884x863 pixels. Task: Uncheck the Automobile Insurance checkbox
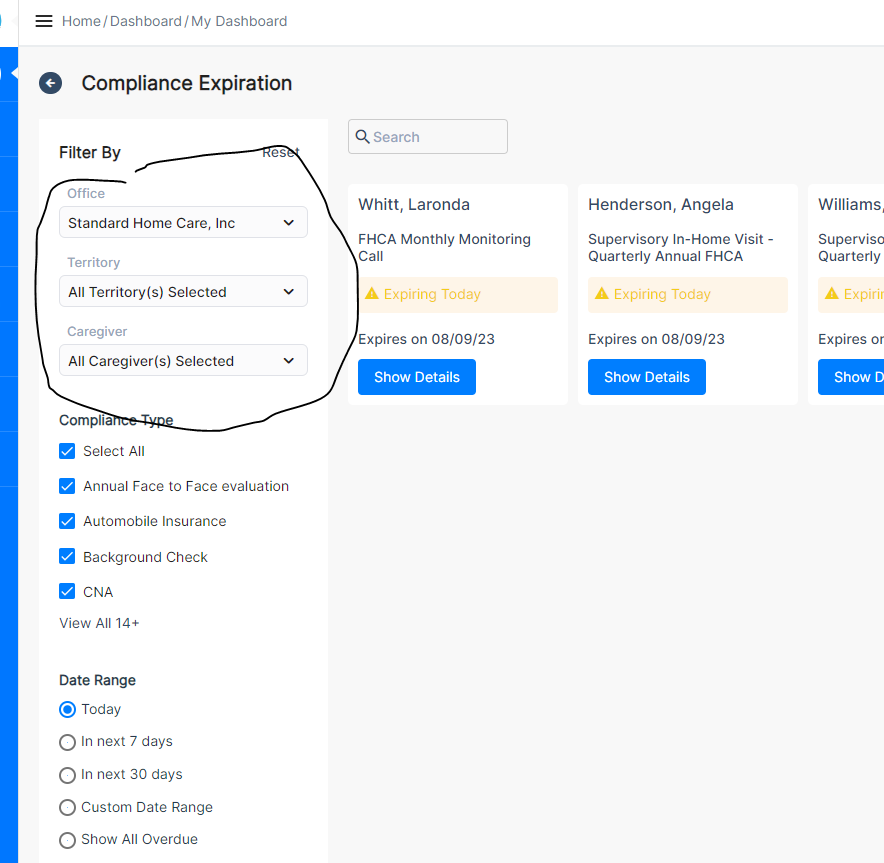pyautogui.click(x=67, y=521)
